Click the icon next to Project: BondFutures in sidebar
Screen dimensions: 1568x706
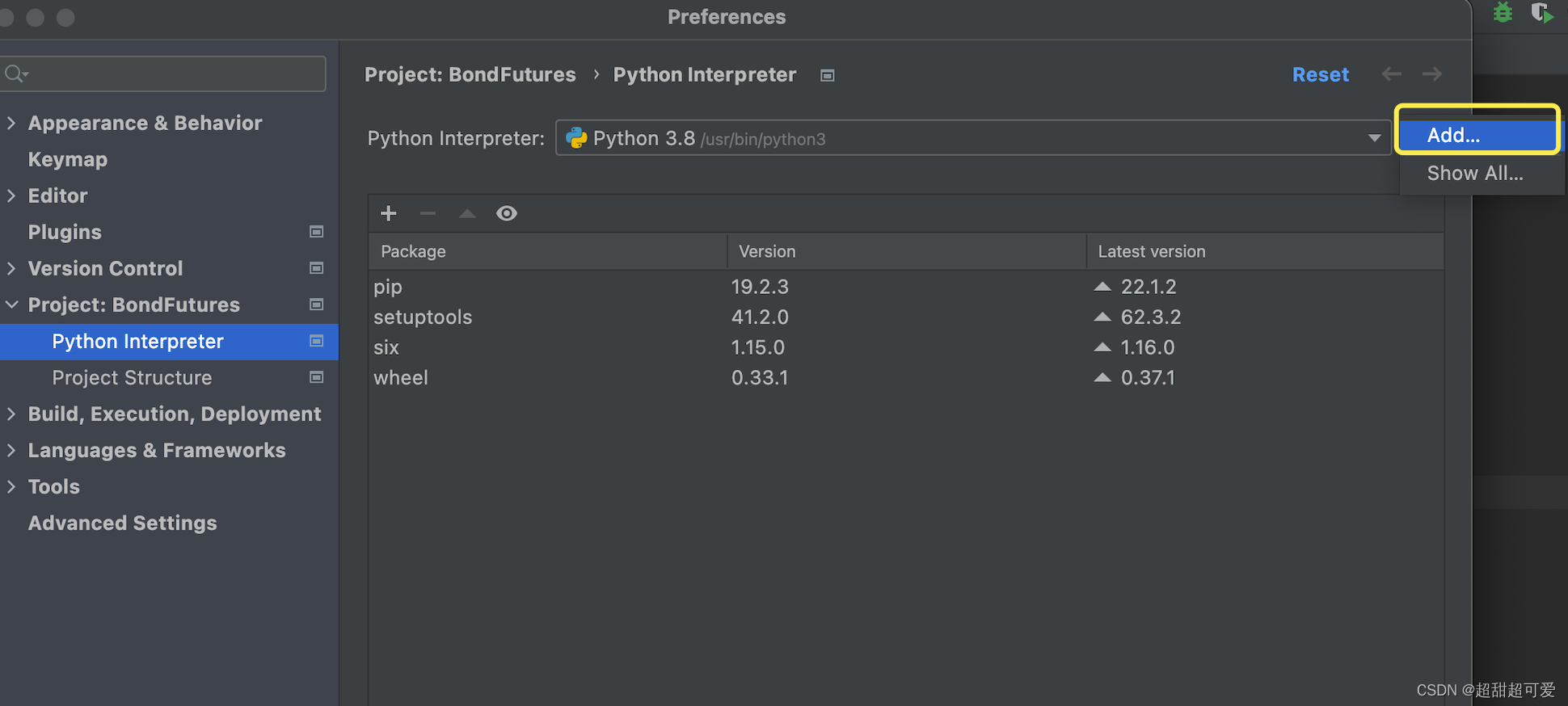[317, 305]
